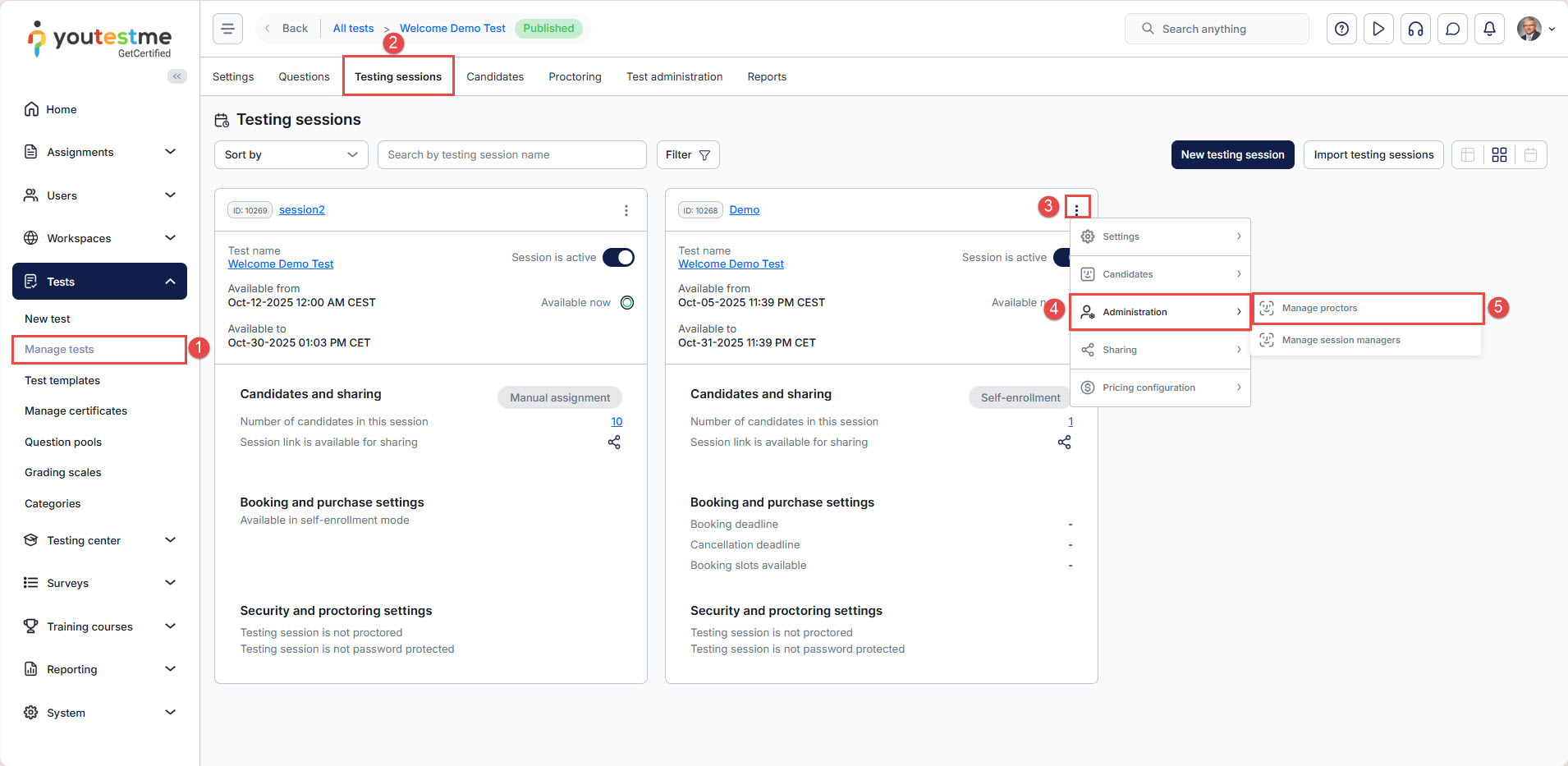1568x766 pixels.
Task: Click the session2 'Available now' indicator
Action: (627, 303)
